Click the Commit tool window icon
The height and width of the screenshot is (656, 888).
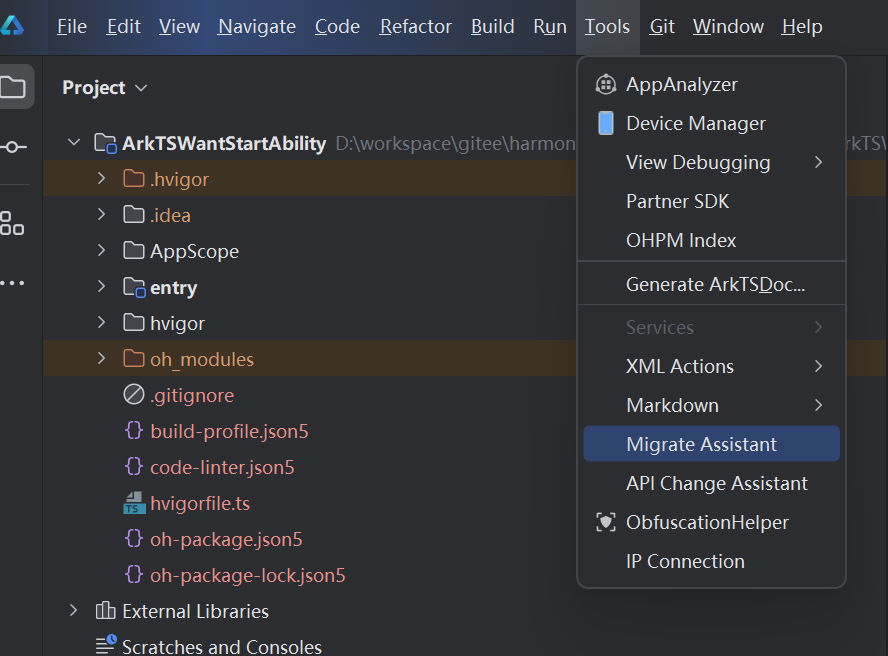(14, 147)
